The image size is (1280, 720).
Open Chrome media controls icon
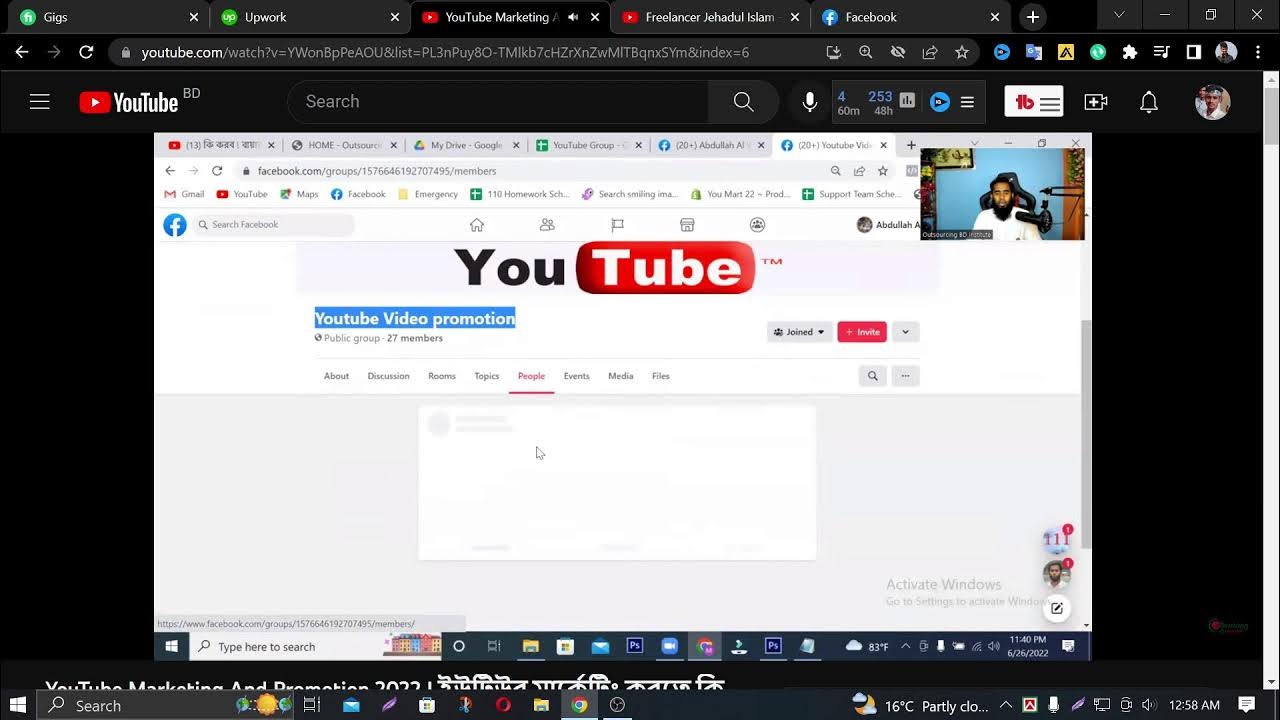point(1161,52)
